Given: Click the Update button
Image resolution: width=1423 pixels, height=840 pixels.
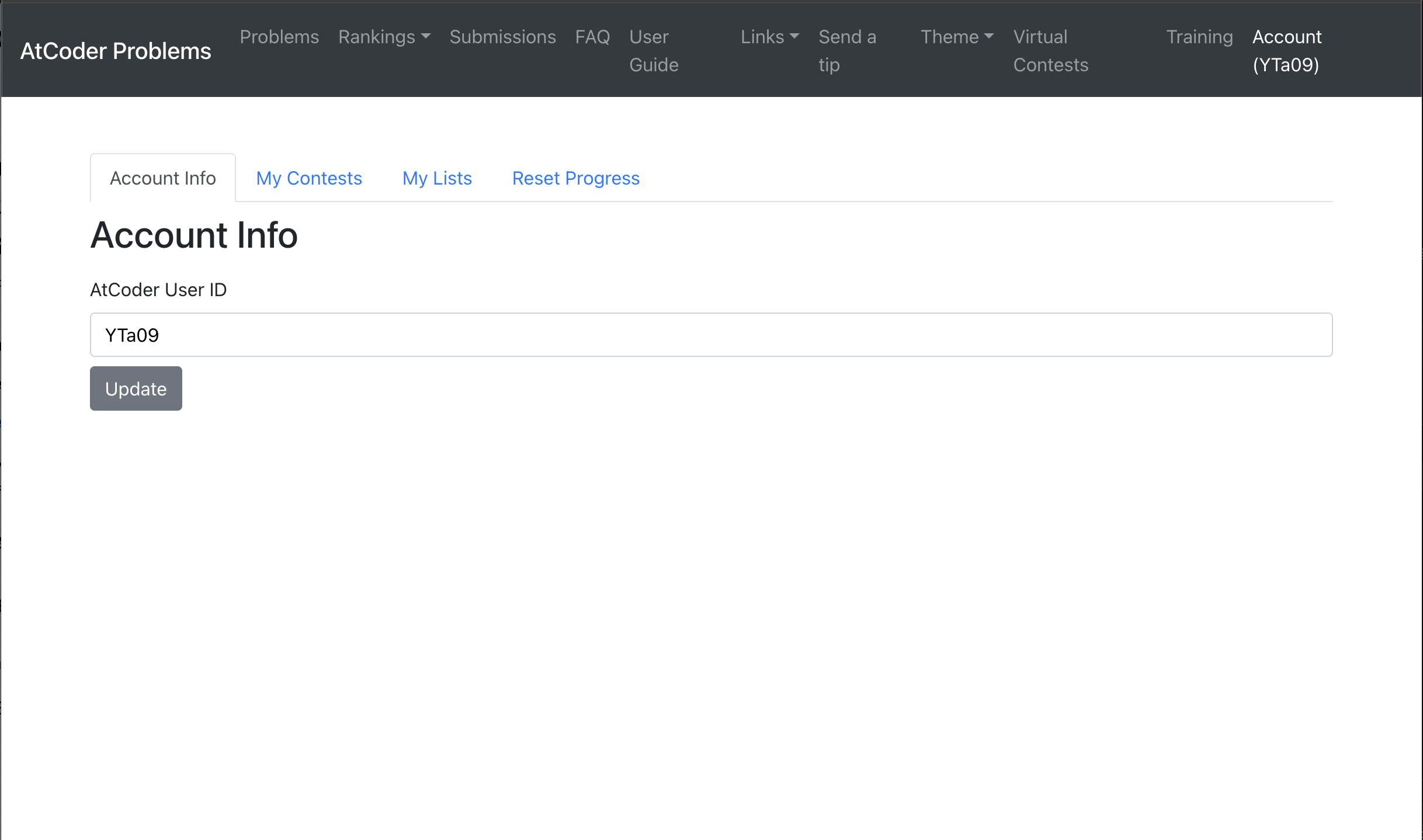Looking at the screenshot, I should click(x=136, y=388).
